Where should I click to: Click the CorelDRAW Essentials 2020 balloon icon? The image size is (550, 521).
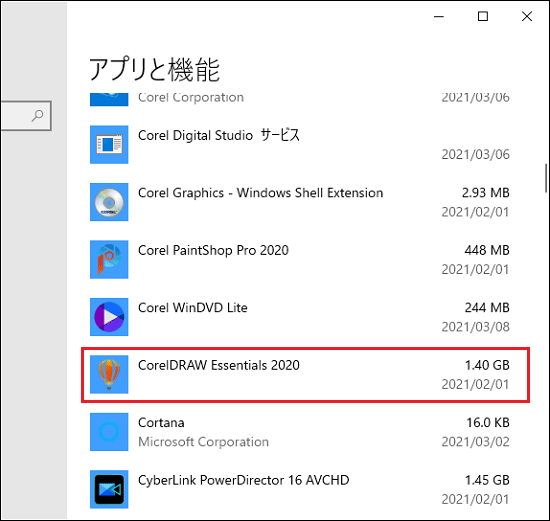click(x=109, y=374)
